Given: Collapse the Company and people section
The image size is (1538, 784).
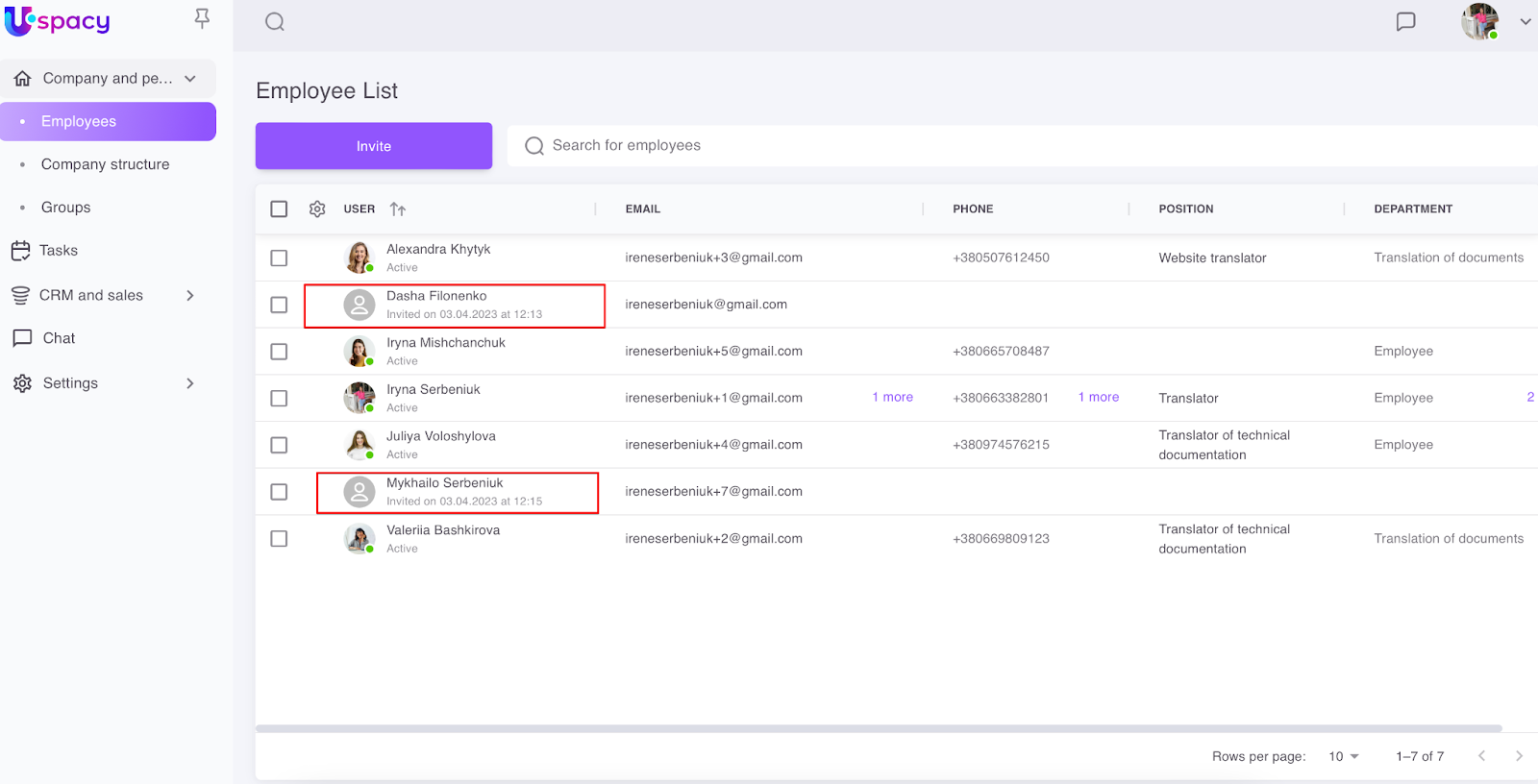Looking at the screenshot, I should [x=190, y=79].
